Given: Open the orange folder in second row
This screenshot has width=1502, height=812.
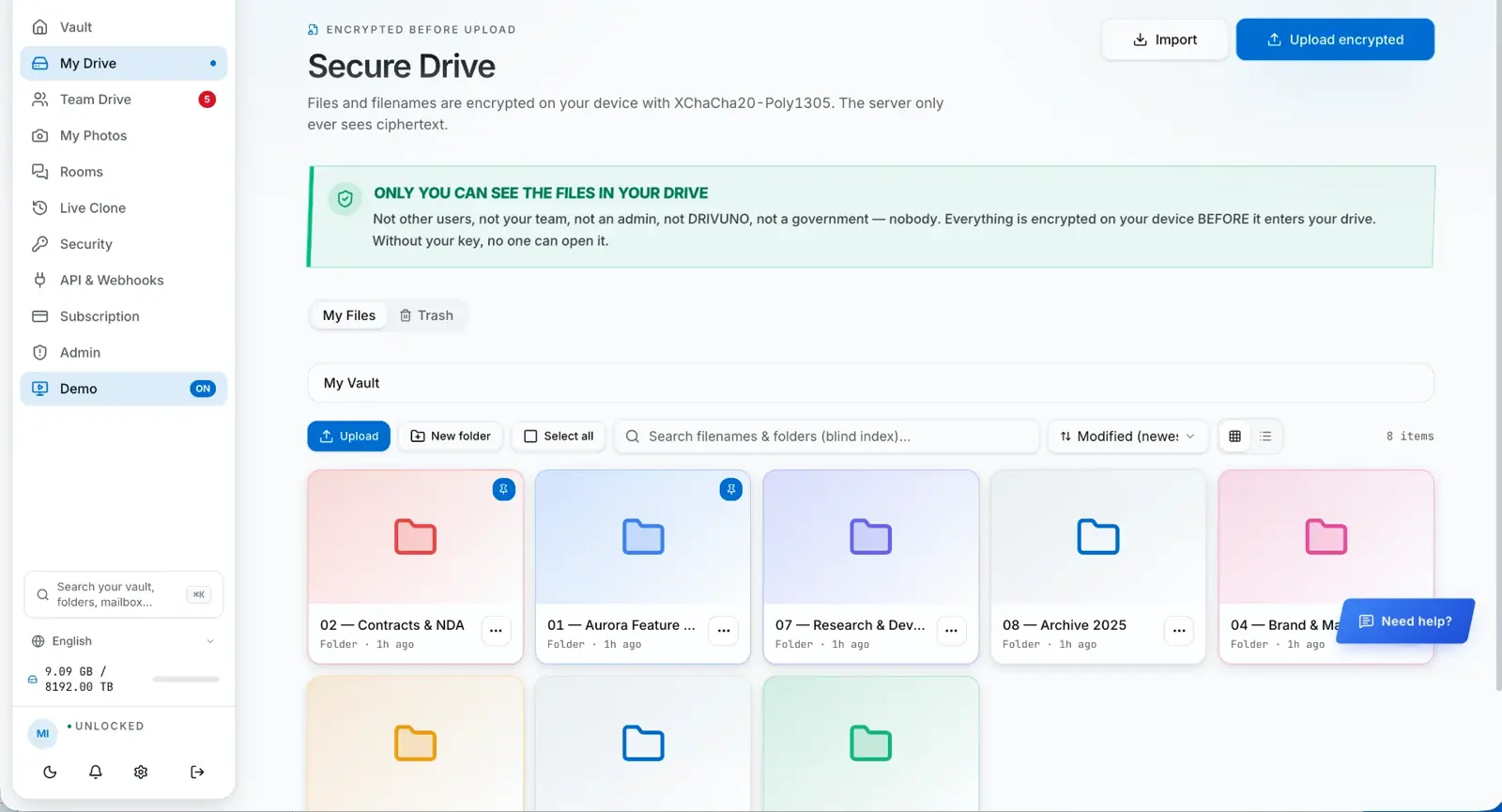Looking at the screenshot, I should (x=415, y=743).
